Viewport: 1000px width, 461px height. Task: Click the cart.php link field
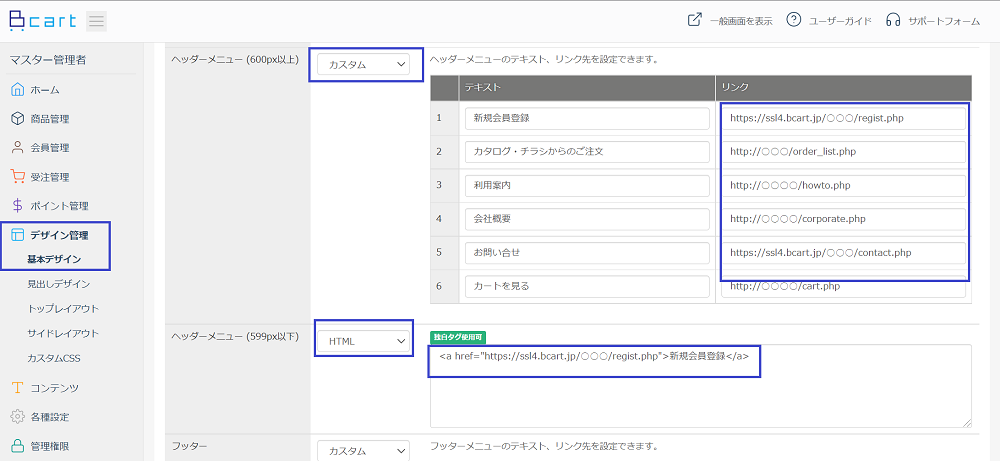[843, 286]
